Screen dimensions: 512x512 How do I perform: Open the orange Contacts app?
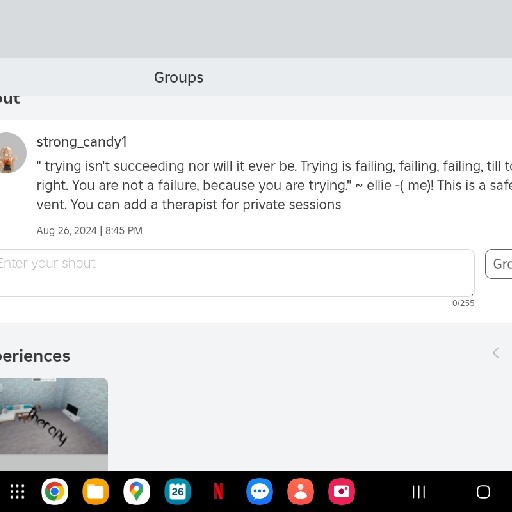[x=301, y=491]
